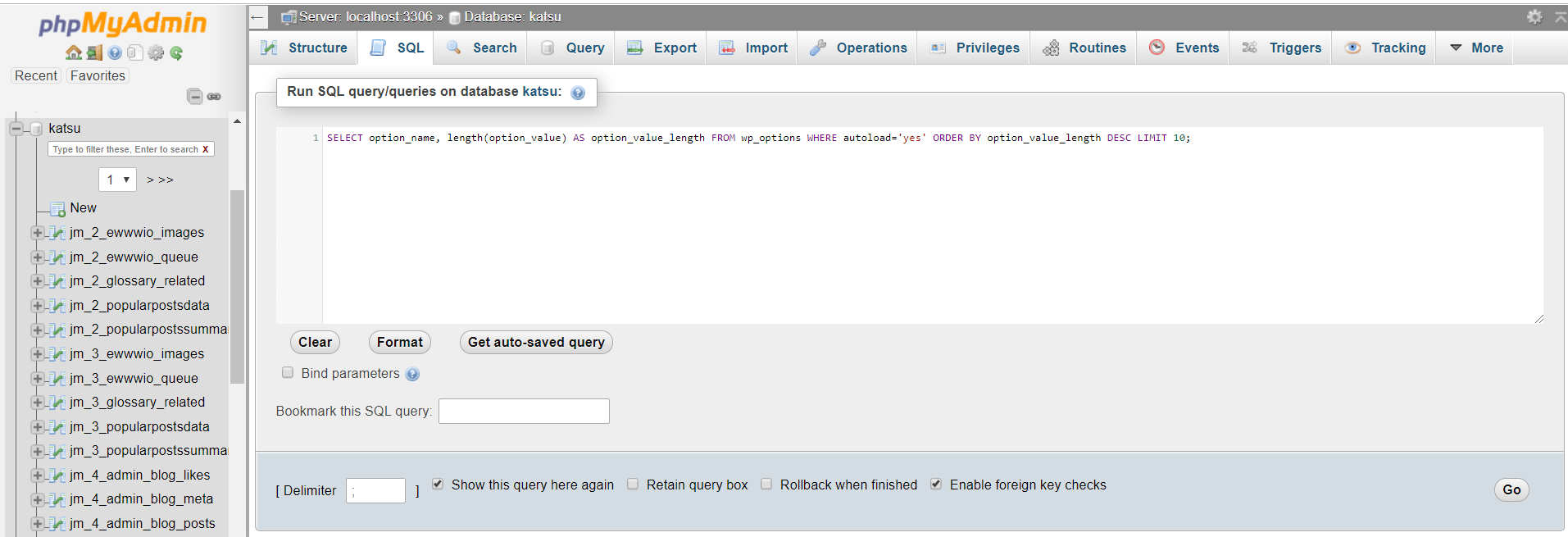The image size is (1568, 537).
Task: Click help icon next to Bind parameters
Action: (x=412, y=374)
